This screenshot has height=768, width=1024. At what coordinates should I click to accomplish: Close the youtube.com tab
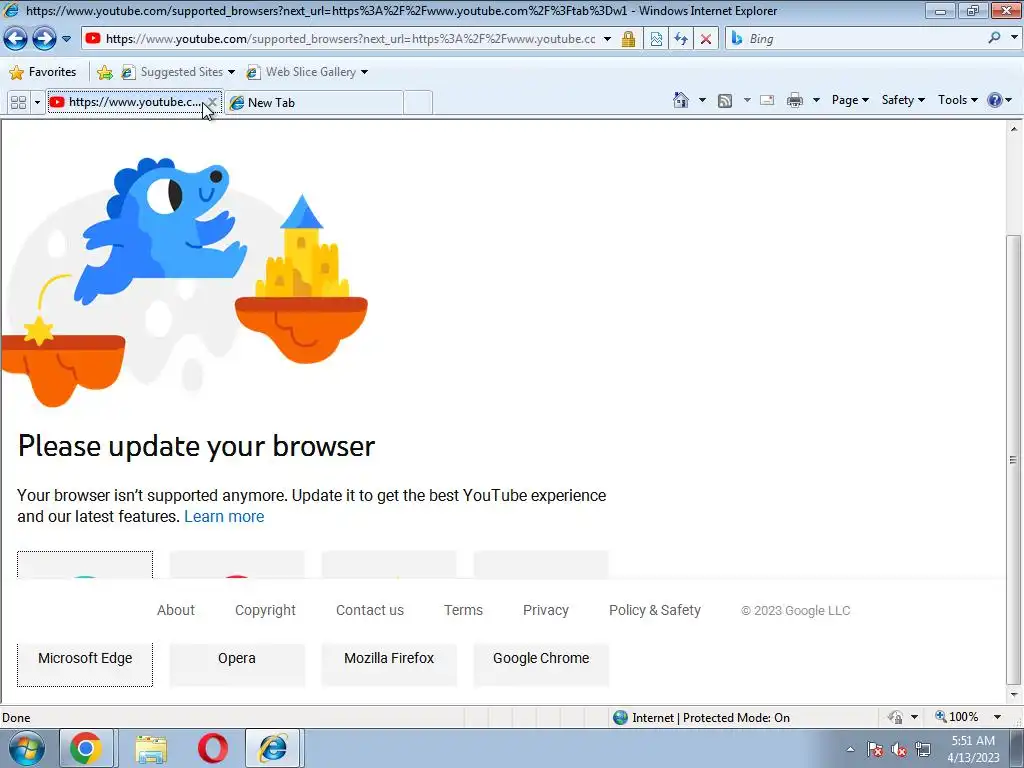(x=212, y=102)
